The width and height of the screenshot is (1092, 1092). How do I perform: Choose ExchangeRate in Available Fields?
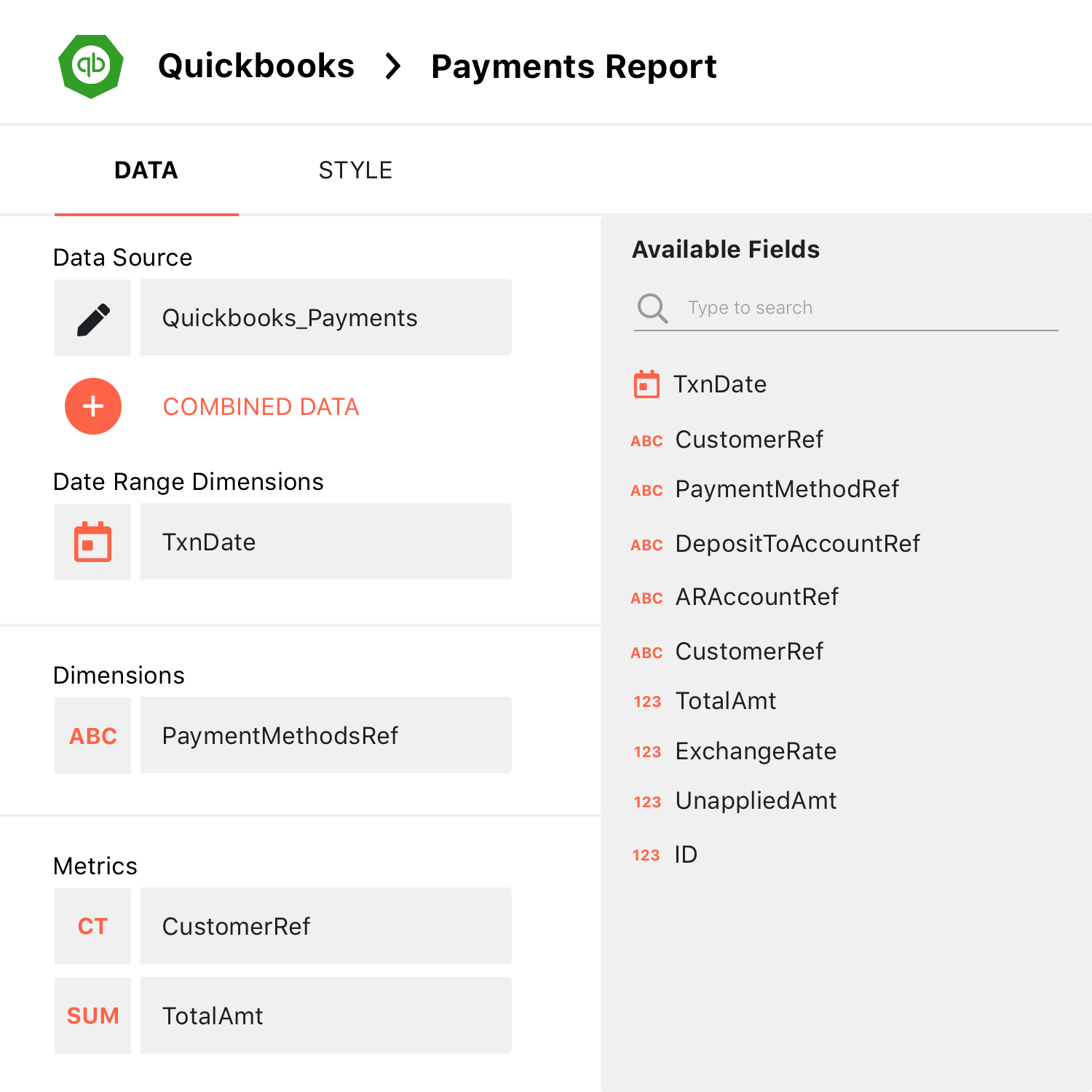pyautogui.click(x=756, y=751)
